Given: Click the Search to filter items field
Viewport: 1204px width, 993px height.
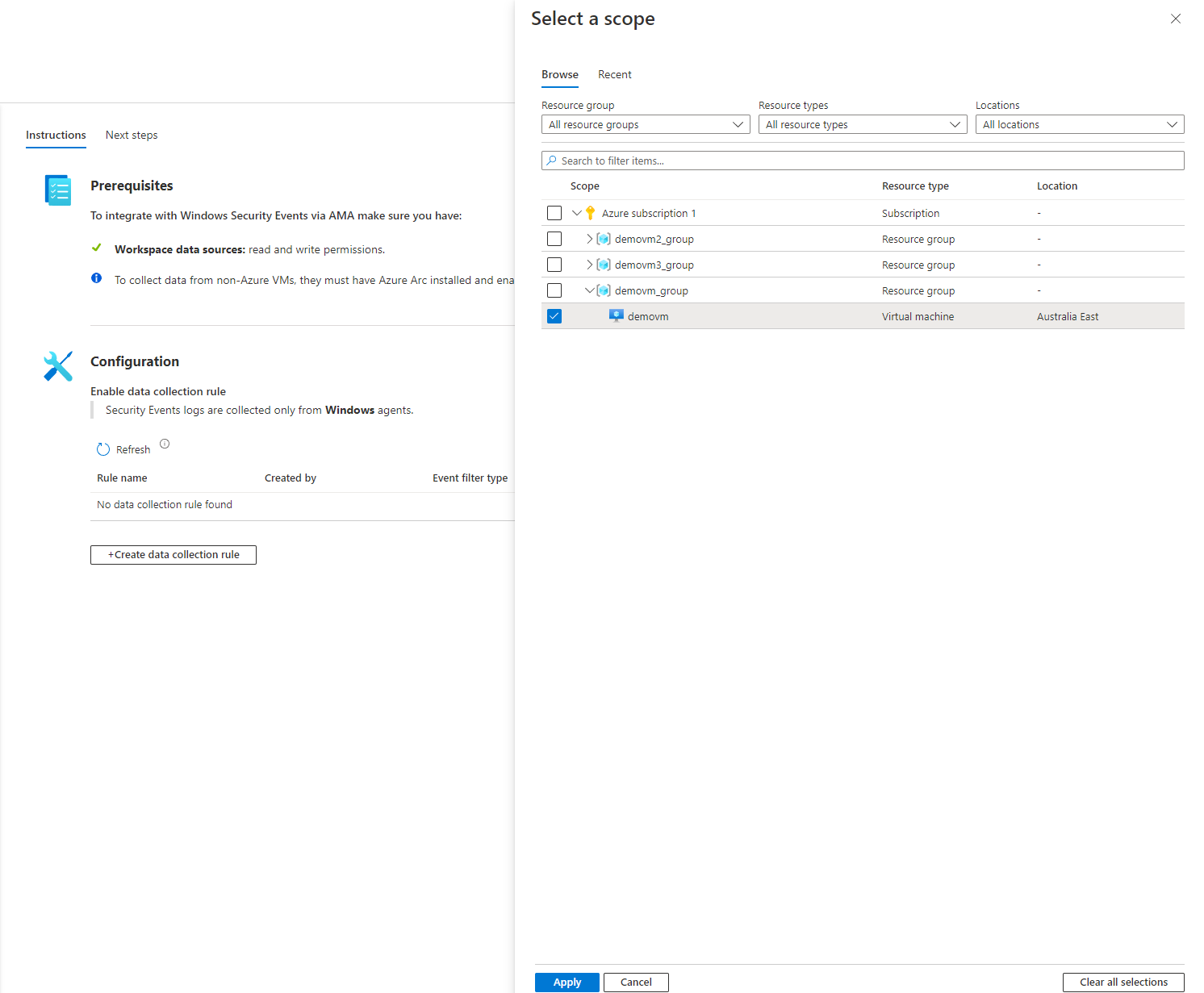Looking at the screenshot, I should [807, 161].
